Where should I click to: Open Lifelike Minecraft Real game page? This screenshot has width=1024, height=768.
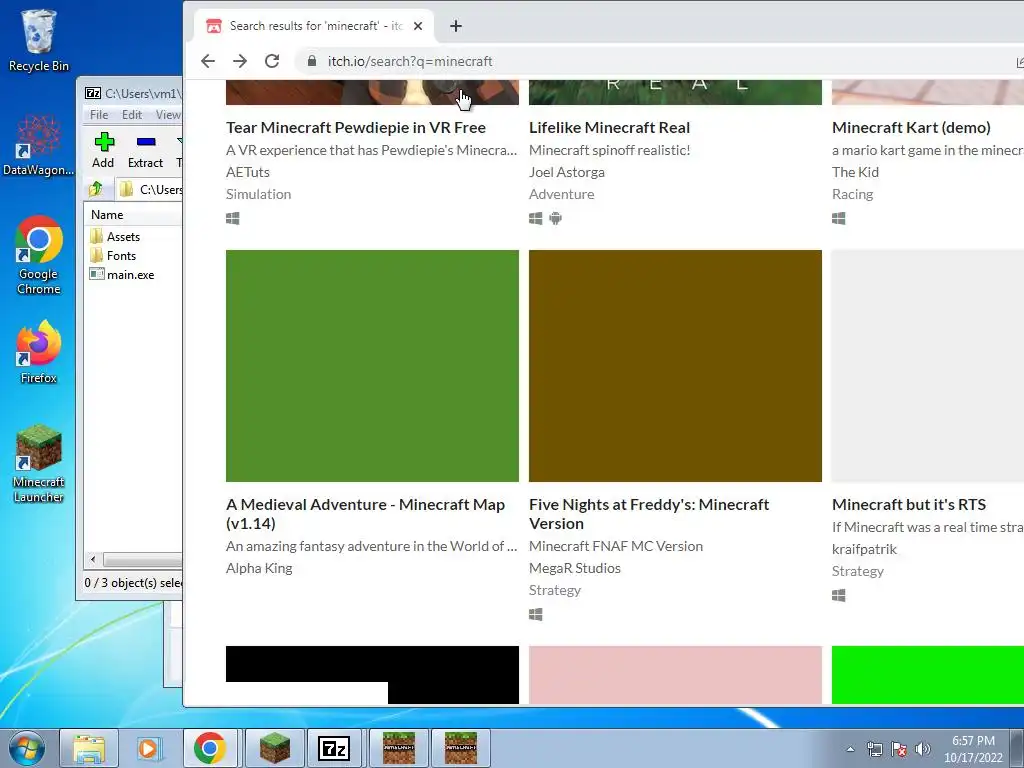609,127
